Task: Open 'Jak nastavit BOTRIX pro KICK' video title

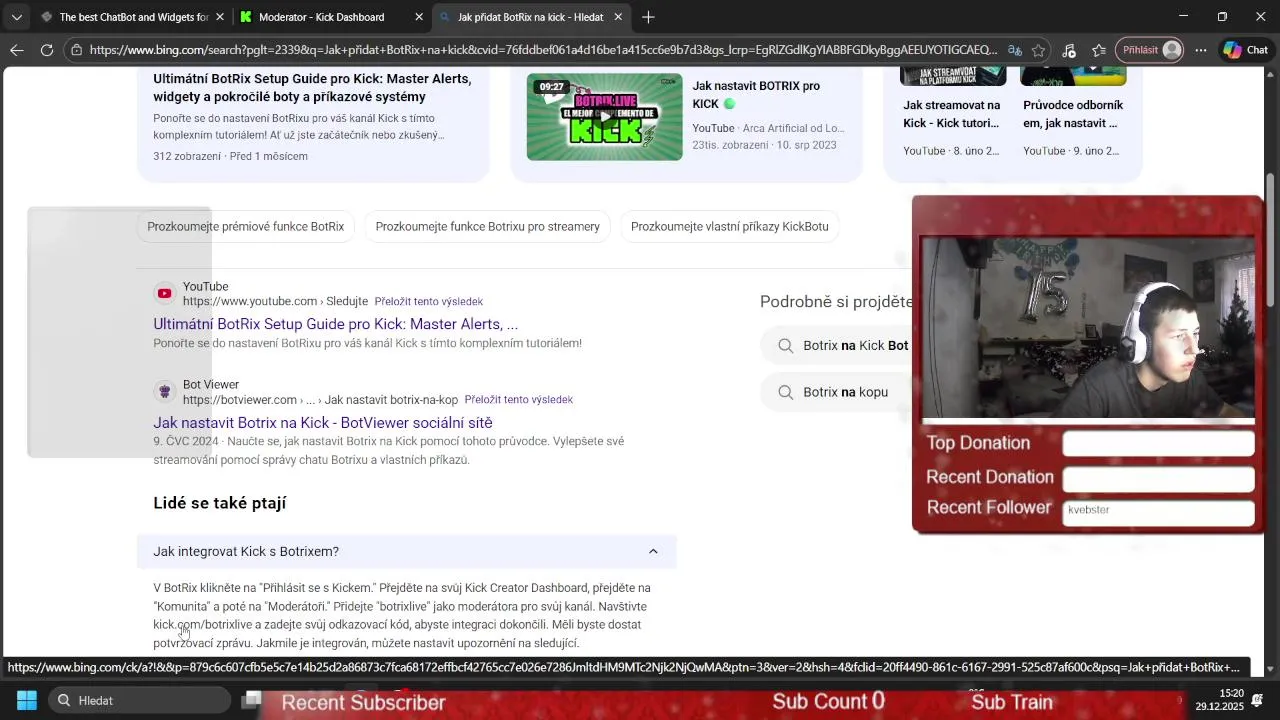Action: pyautogui.click(x=756, y=95)
